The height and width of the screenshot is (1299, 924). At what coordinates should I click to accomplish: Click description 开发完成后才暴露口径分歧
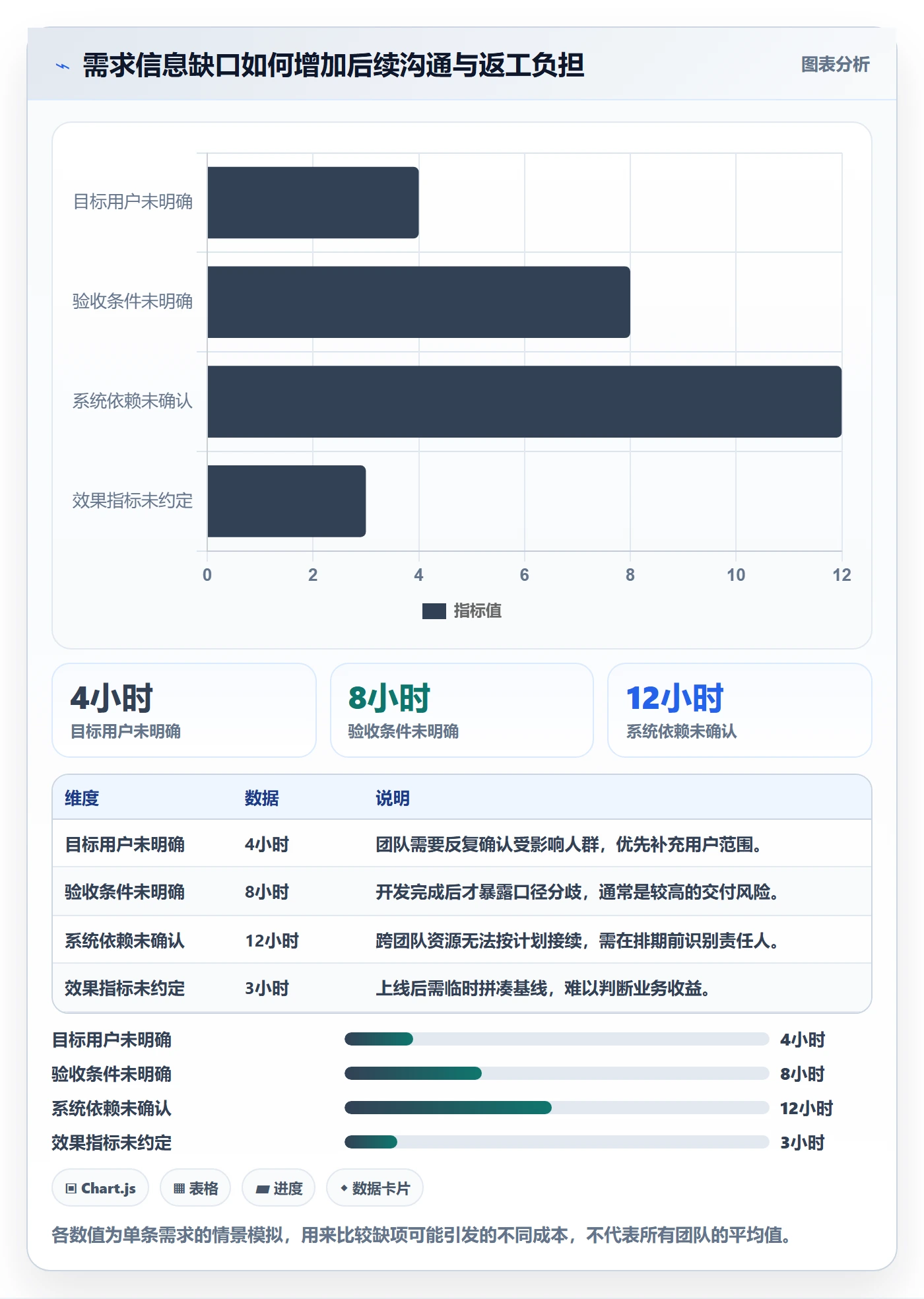click(x=479, y=892)
